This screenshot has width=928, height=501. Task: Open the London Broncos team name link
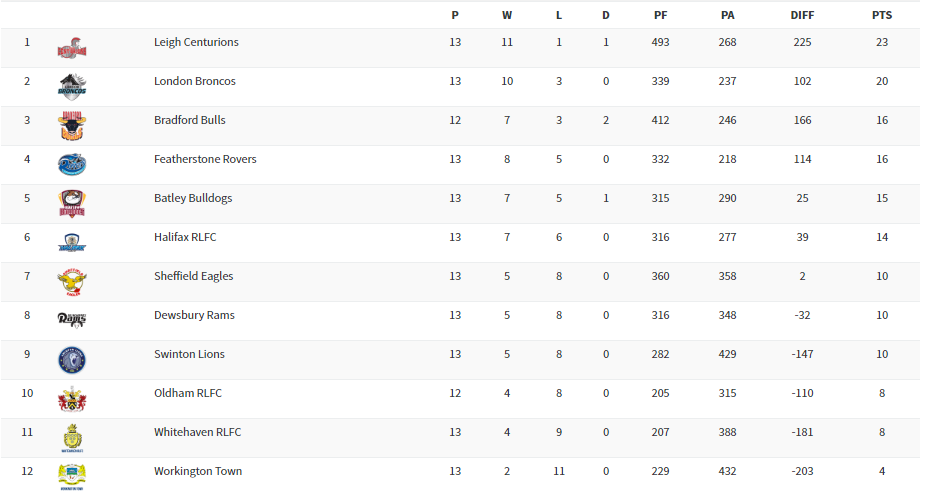195,82
